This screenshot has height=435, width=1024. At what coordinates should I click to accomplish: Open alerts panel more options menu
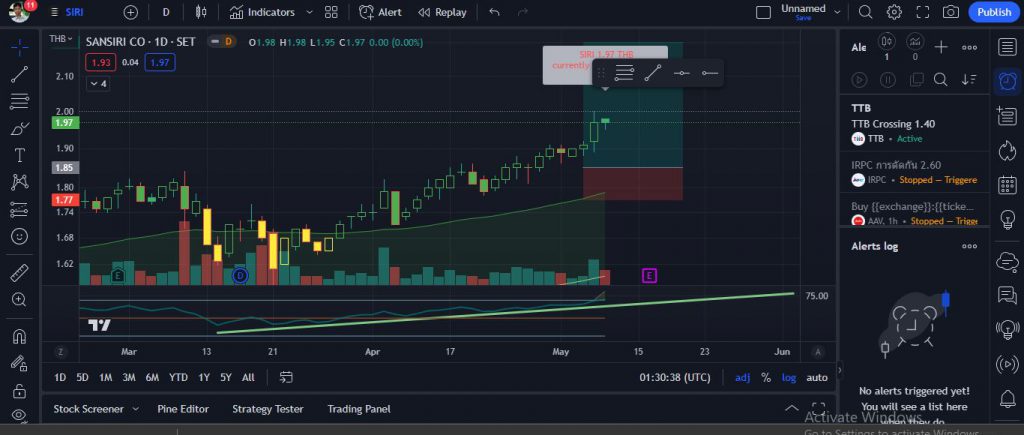970,47
